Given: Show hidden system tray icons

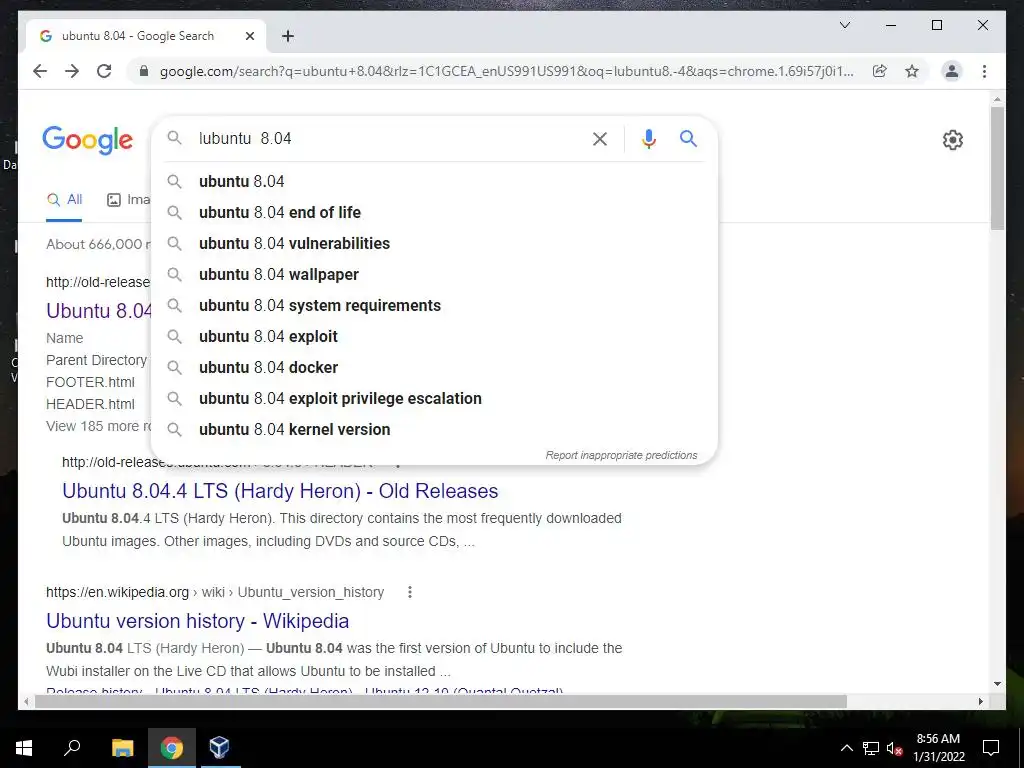Looking at the screenshot, I should click(x=846, y=748).
